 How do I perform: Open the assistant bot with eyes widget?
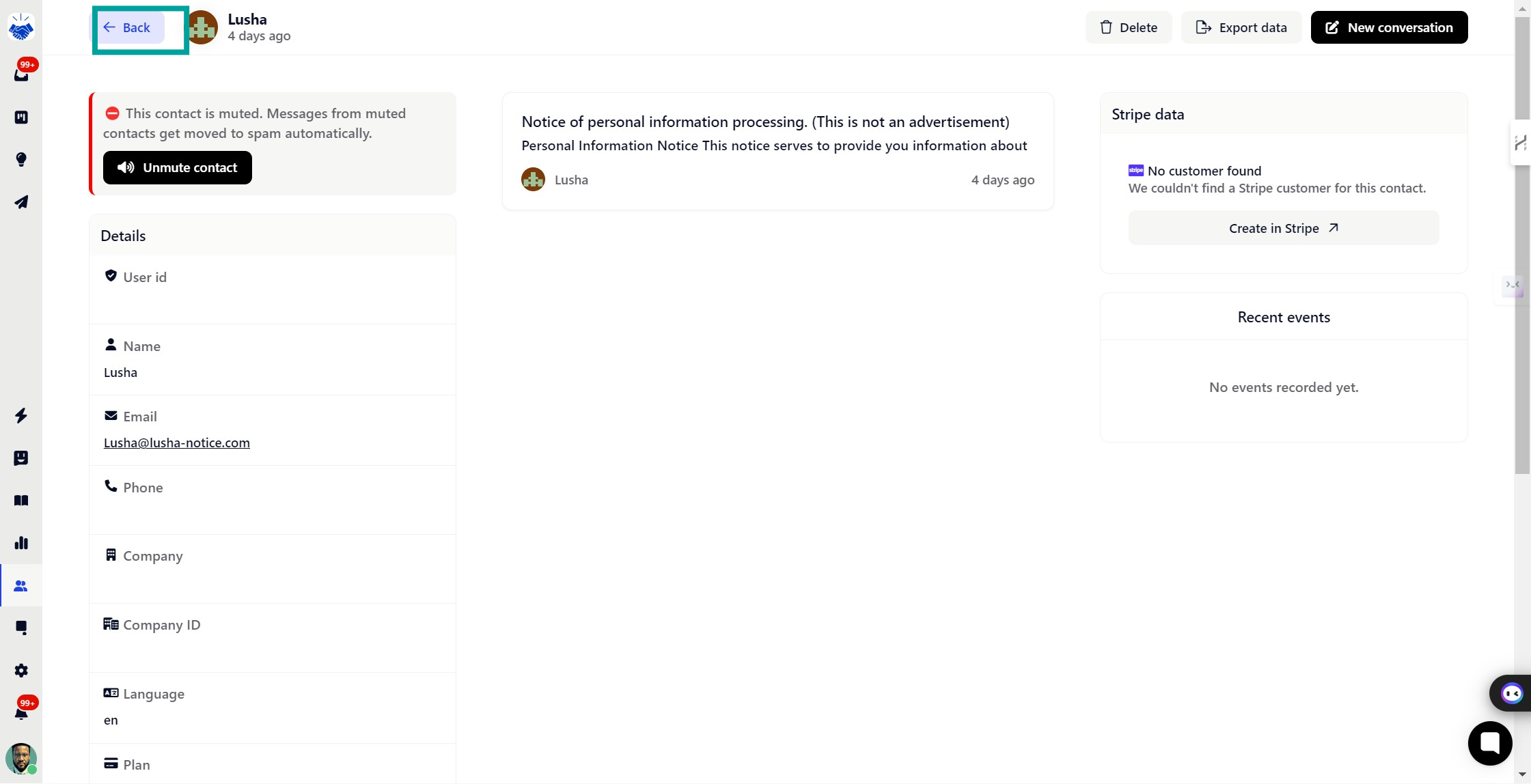pos(1511,694)
